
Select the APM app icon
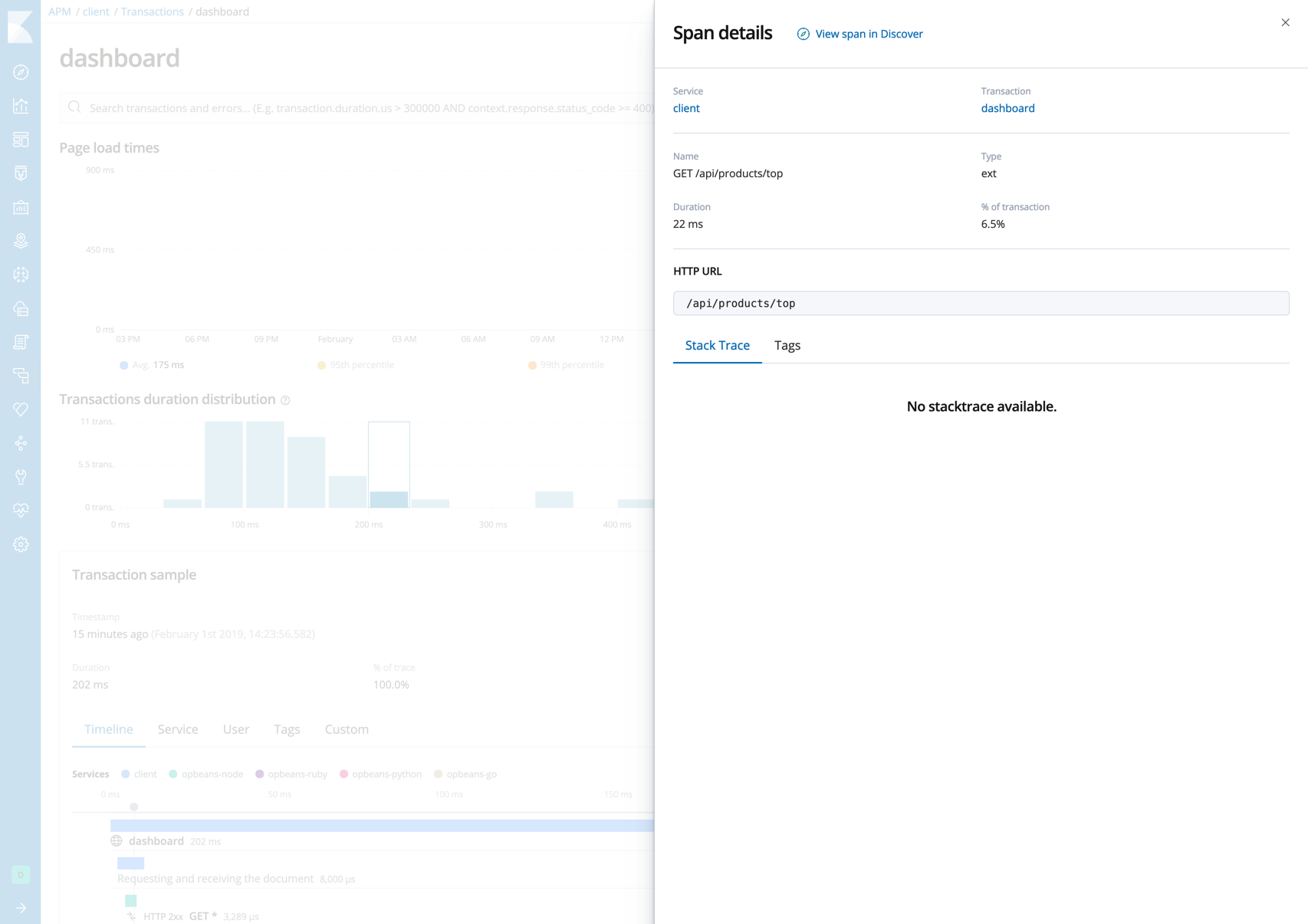[x=21, y=376]
